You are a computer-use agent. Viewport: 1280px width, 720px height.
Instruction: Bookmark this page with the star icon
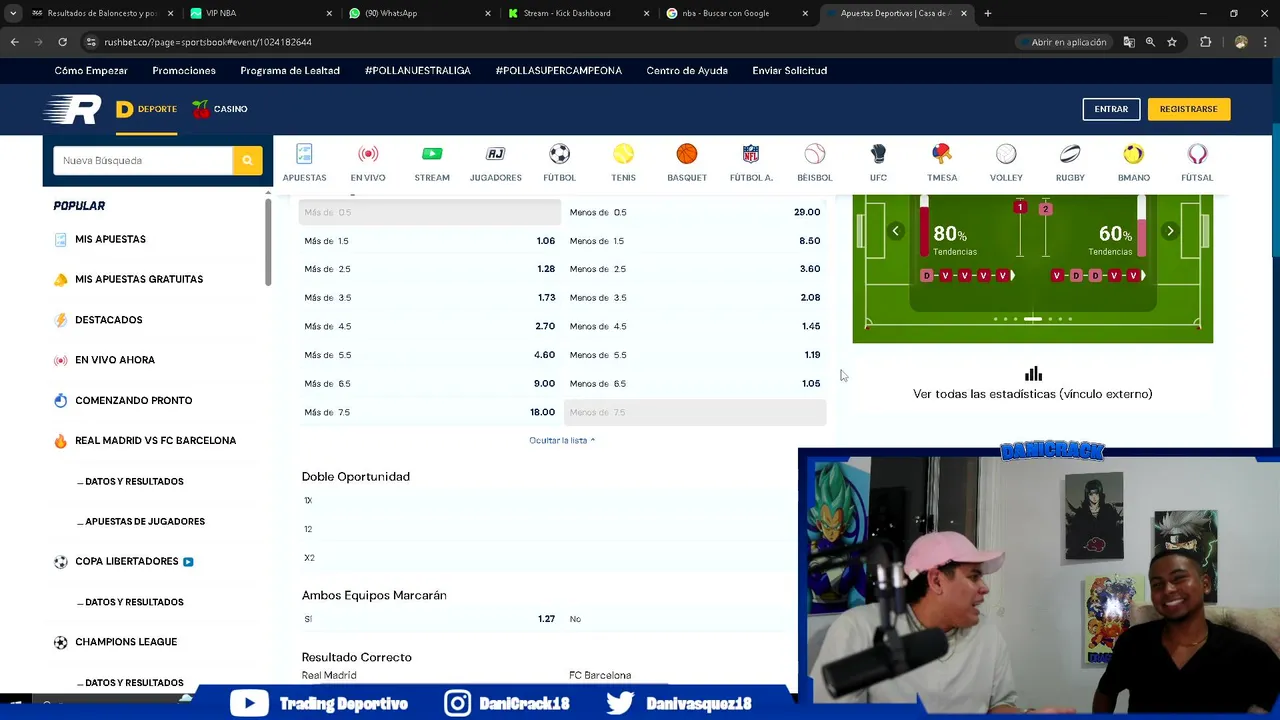tap(1172, 42)
